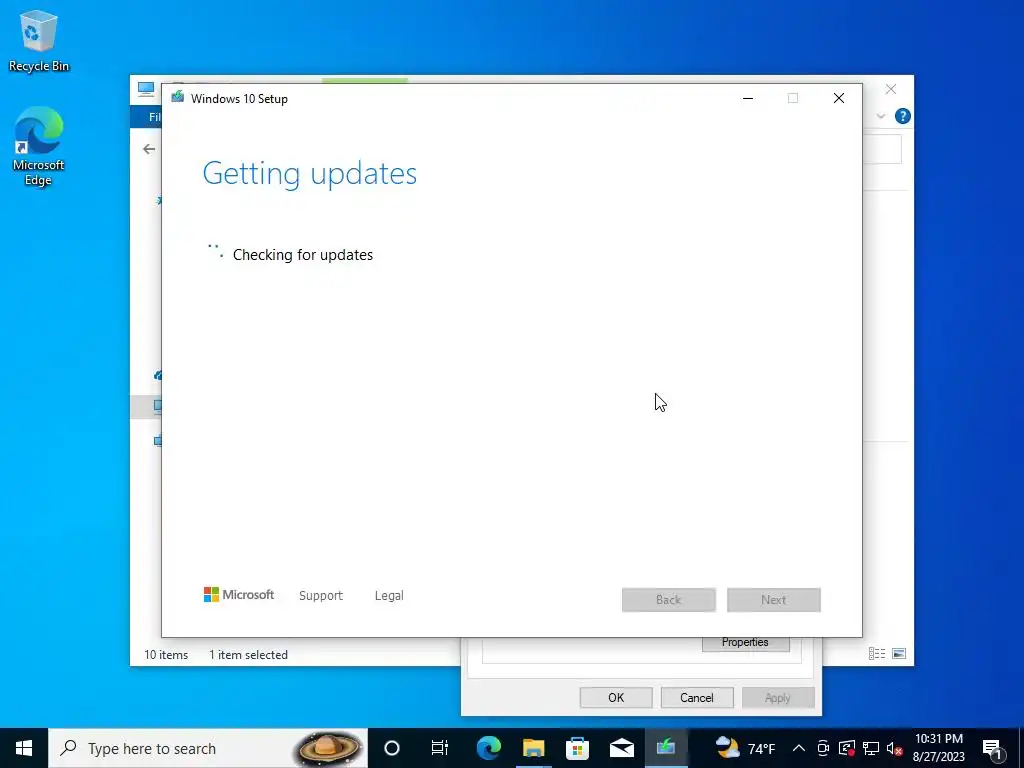
Task: Open Mail from the taskbar
Action: 622,748
